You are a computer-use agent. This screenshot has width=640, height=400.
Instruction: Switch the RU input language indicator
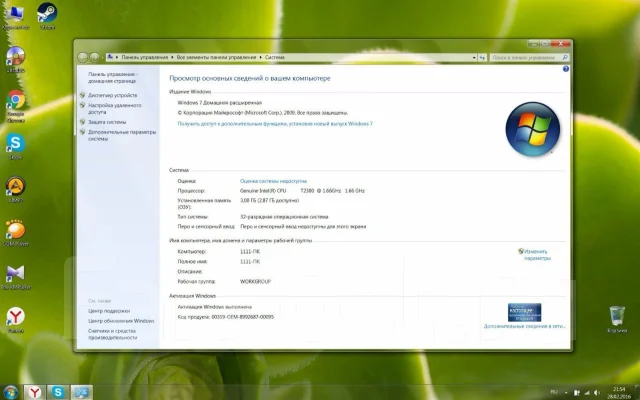click(554, 393)
